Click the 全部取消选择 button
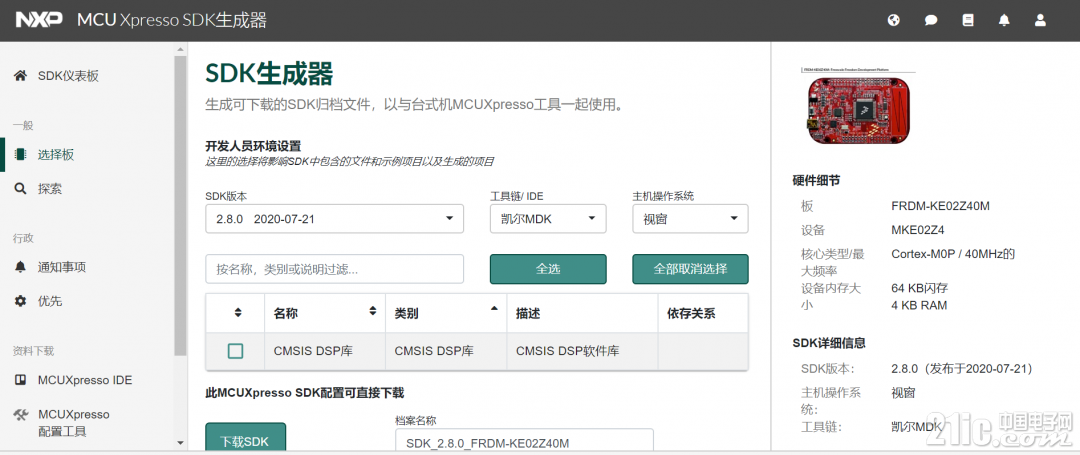This screenshot has height=455, width=1080. point(690,269)
